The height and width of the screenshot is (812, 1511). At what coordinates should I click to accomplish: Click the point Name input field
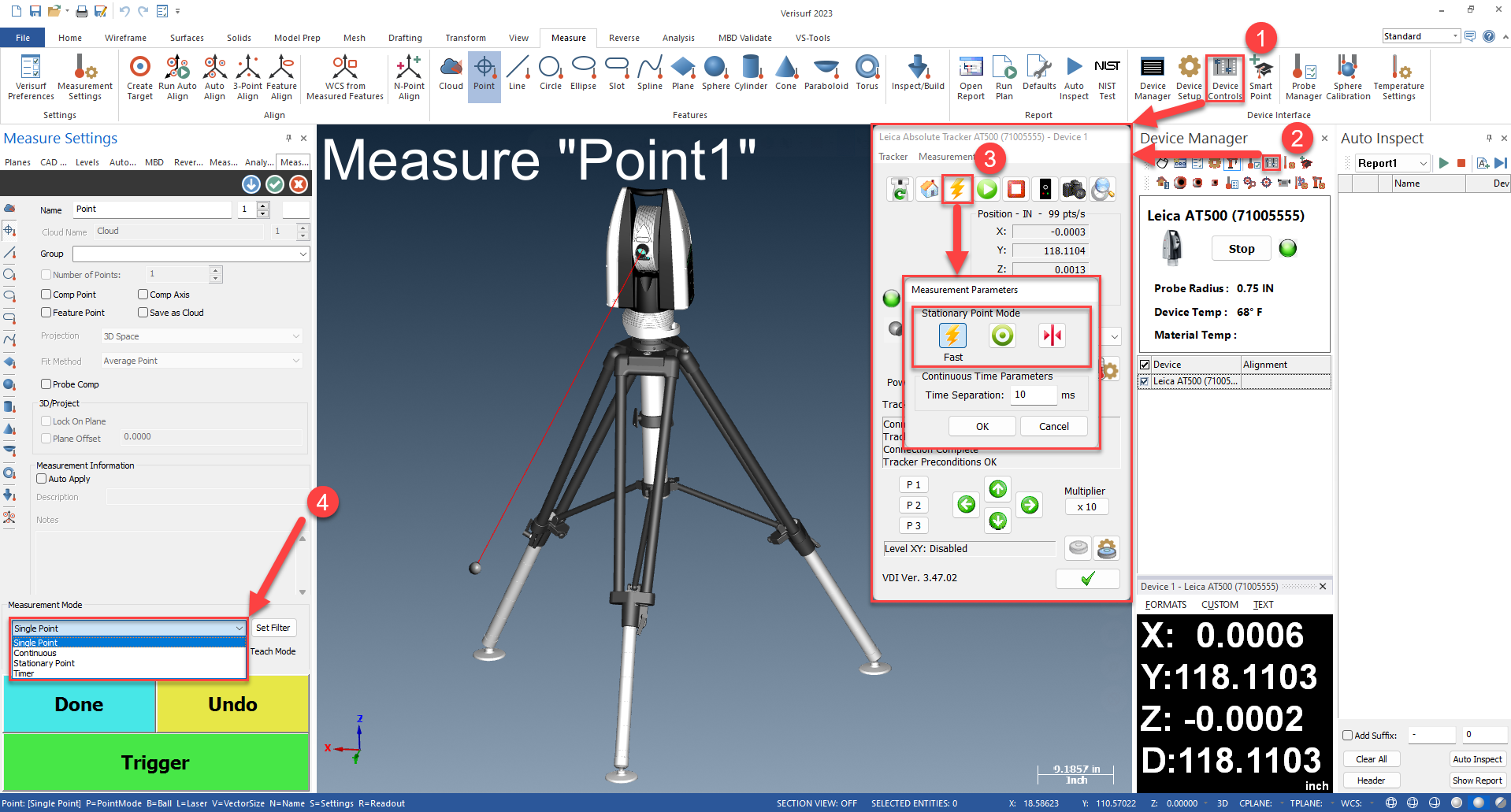pos(152,209)
